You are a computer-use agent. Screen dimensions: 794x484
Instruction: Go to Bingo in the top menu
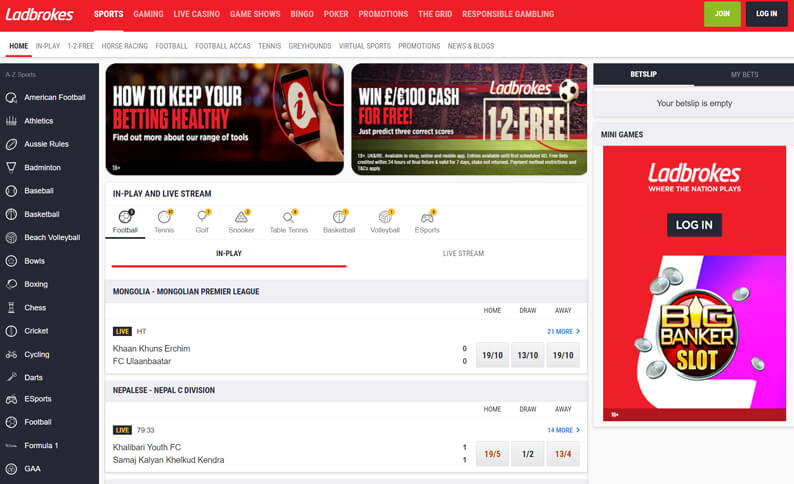[x=302, y=14]
